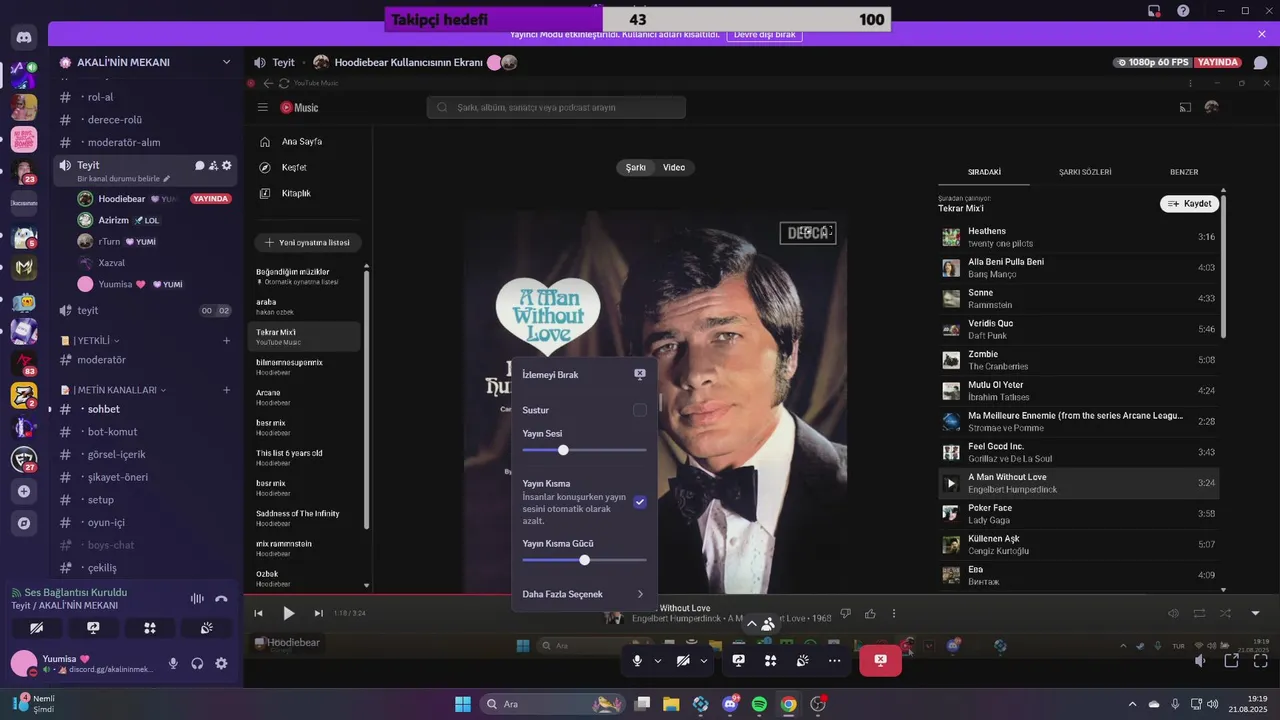Open voice noise suppression waveform icon
Image resolution: width=1280 pixels, height=720 pixels.
[197, 598]
